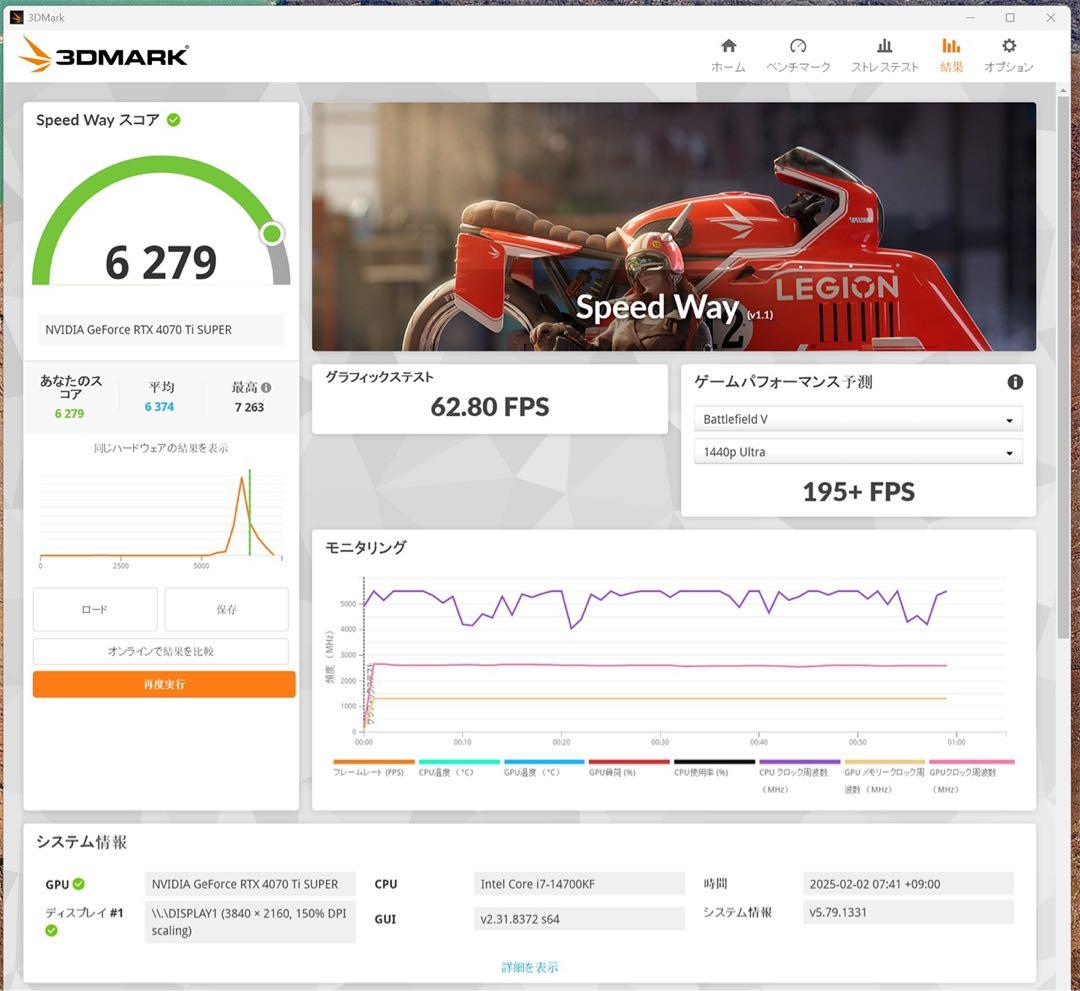The width and height of the screenshot is (1080, 991).
Task: Click the info icon on ゲームパフォーマンス予測 panel
Action: (1014, 381)
